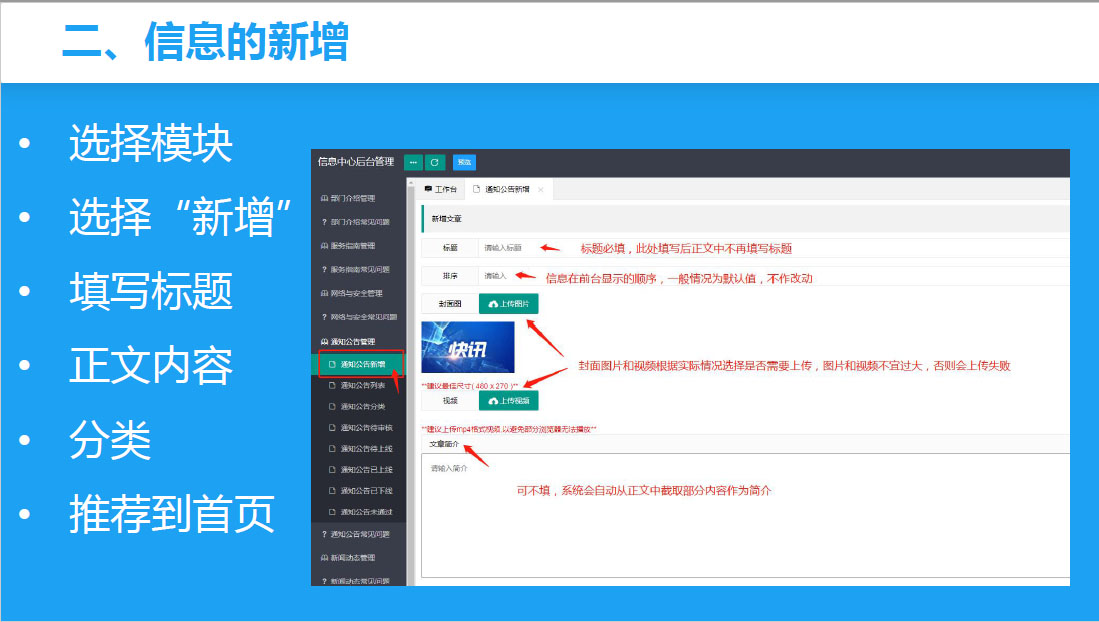
Task: Open 通知公告待审核 in the sidebar
Action: [365, 428]
